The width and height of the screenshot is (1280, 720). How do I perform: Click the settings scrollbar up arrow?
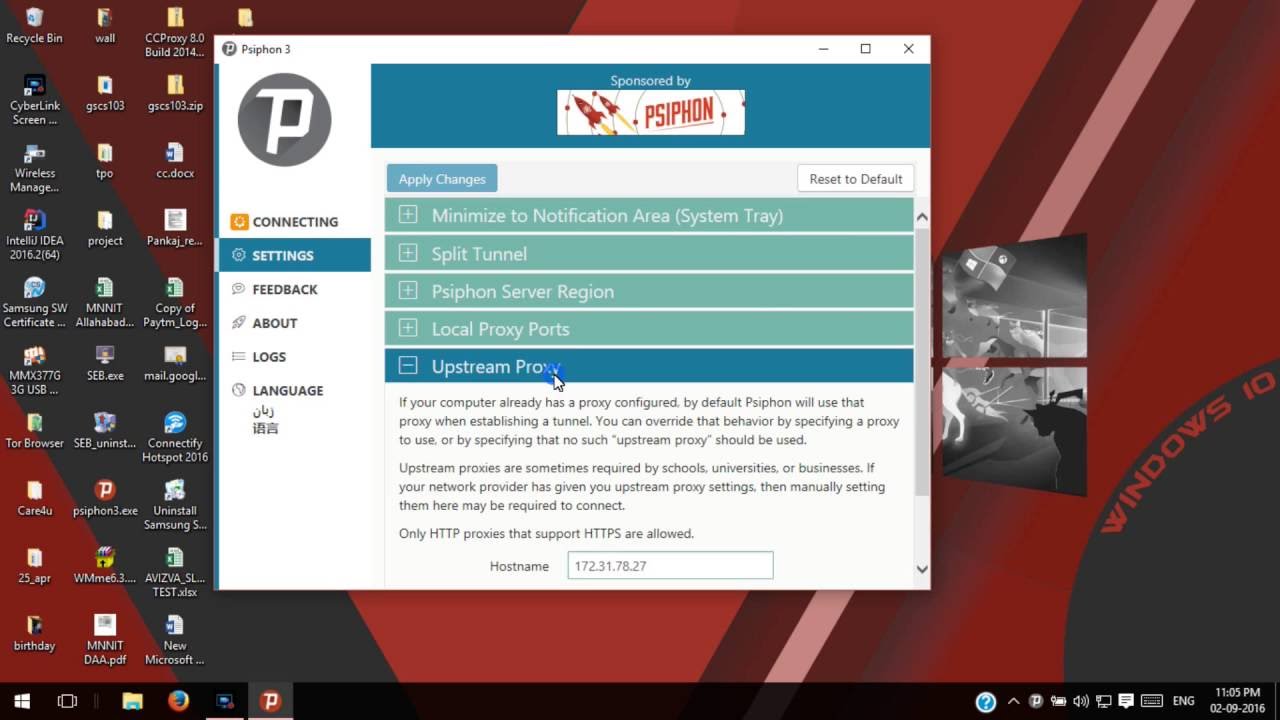(x=922, y=217)
